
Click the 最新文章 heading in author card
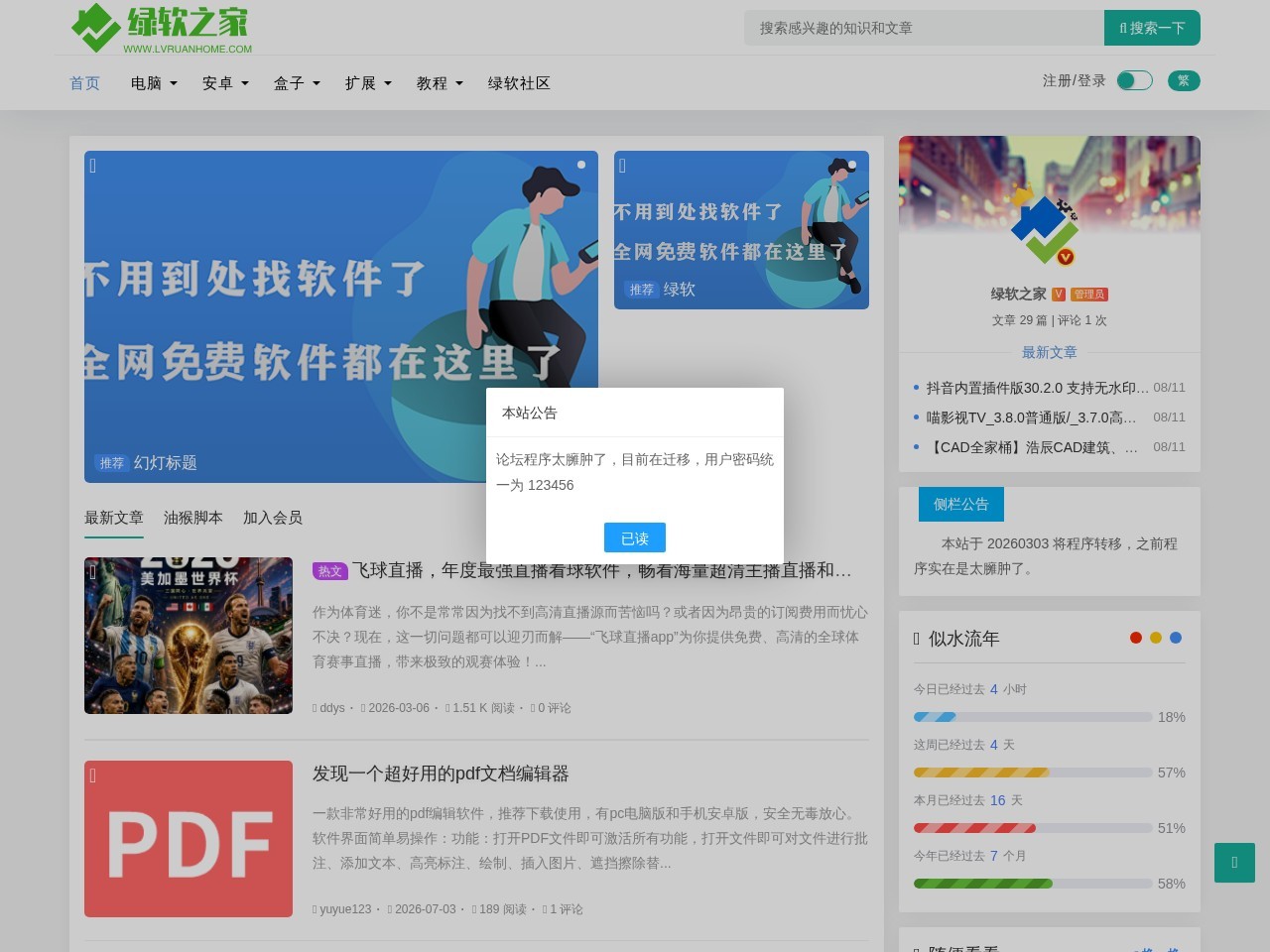pos(1049,352)
